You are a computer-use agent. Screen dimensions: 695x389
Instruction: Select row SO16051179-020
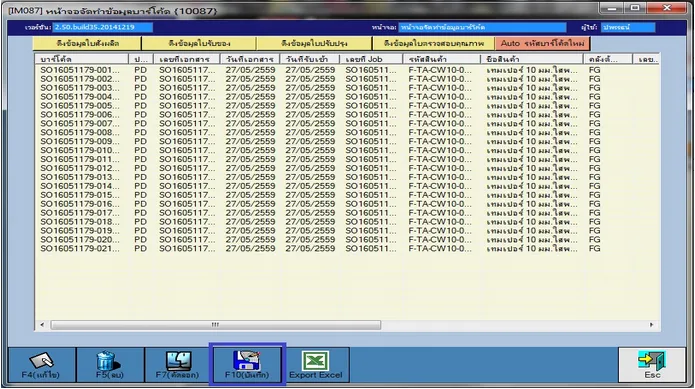[x=347, y=240]
